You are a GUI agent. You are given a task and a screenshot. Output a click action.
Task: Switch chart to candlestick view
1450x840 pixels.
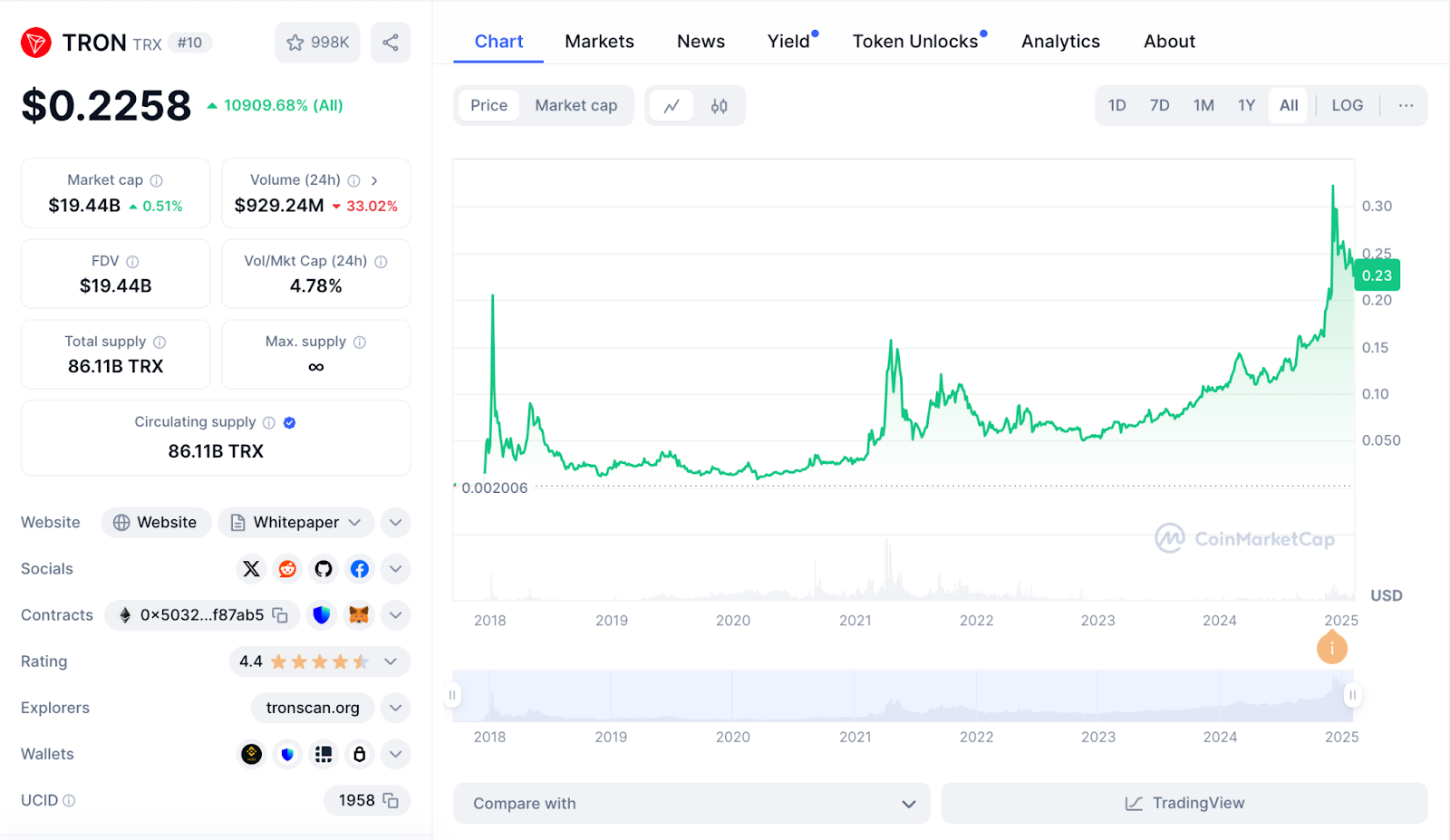point(719,106)
